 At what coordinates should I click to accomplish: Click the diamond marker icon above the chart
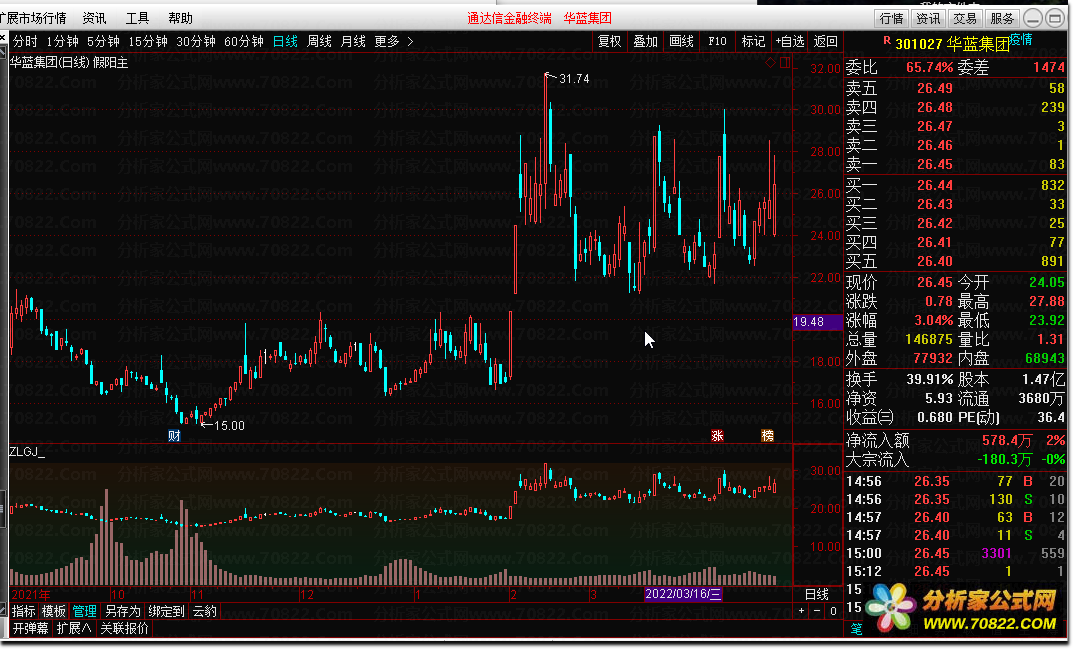(771, 62)
